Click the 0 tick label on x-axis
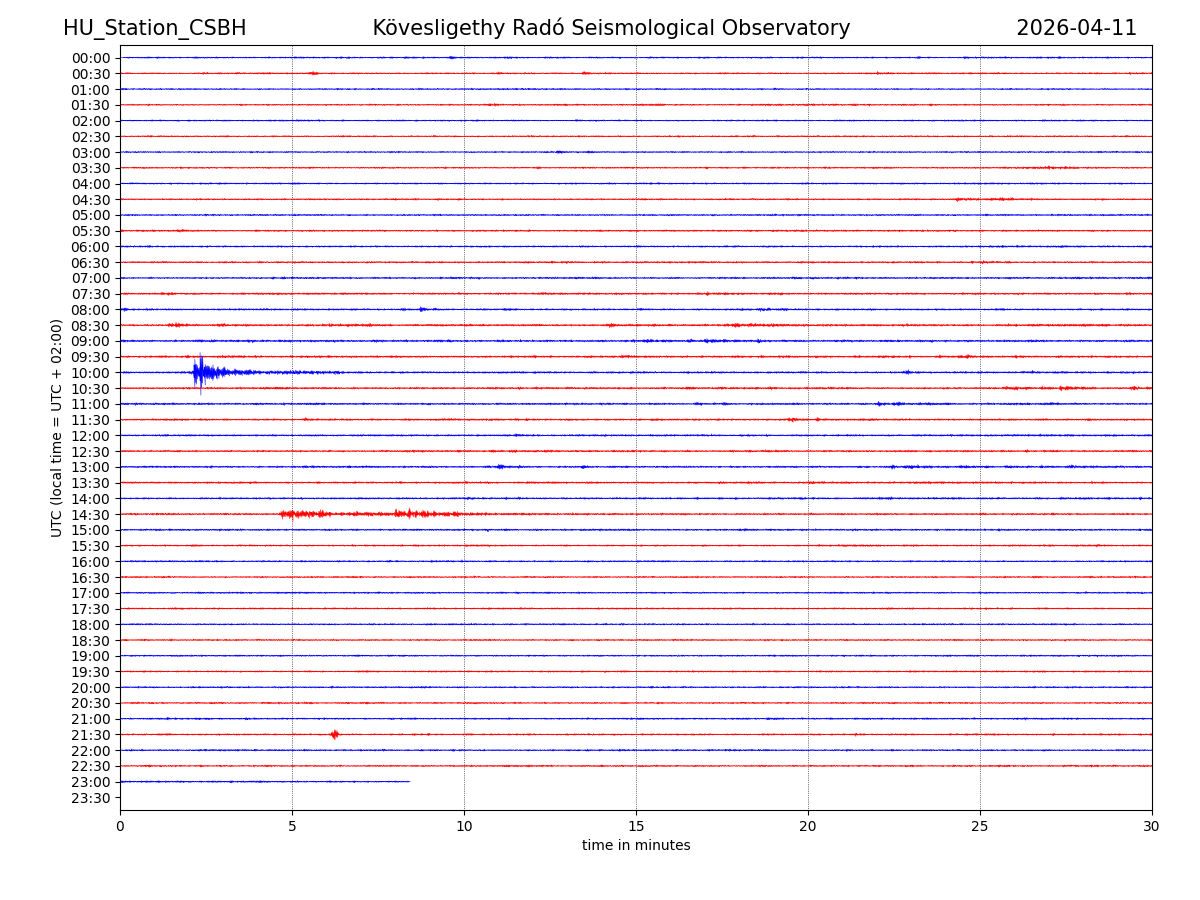This screenshot has height=900, width=1200. tap(120, 826)
